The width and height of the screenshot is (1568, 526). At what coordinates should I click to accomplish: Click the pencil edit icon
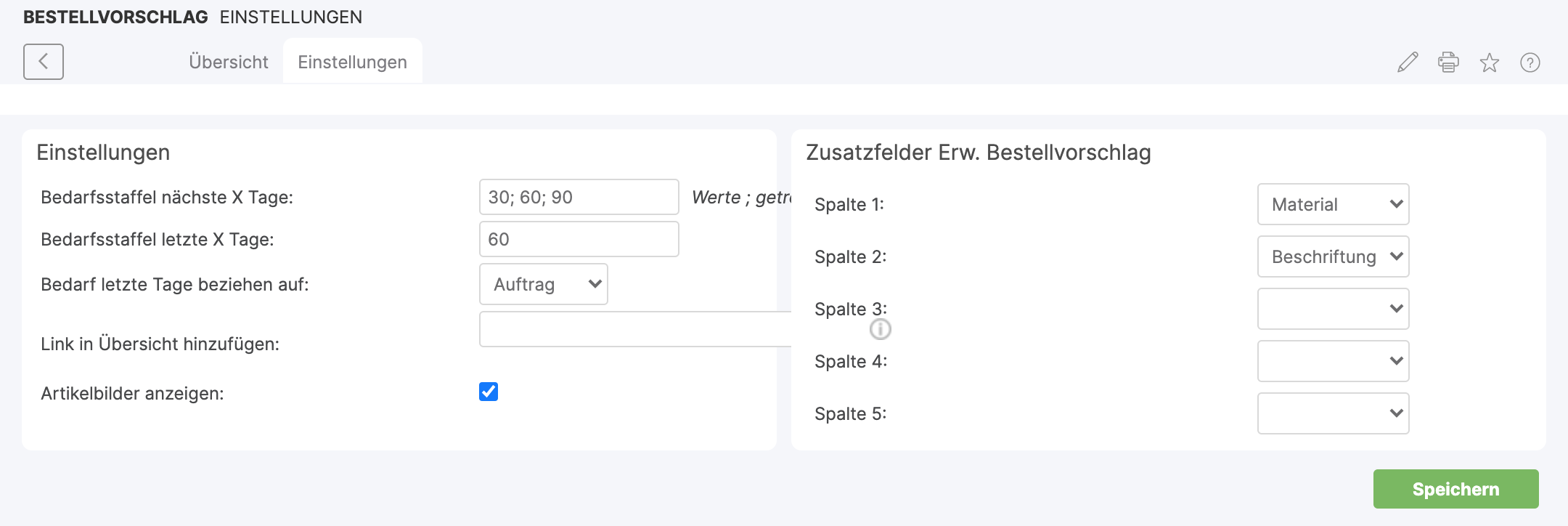coord(1408,62)
